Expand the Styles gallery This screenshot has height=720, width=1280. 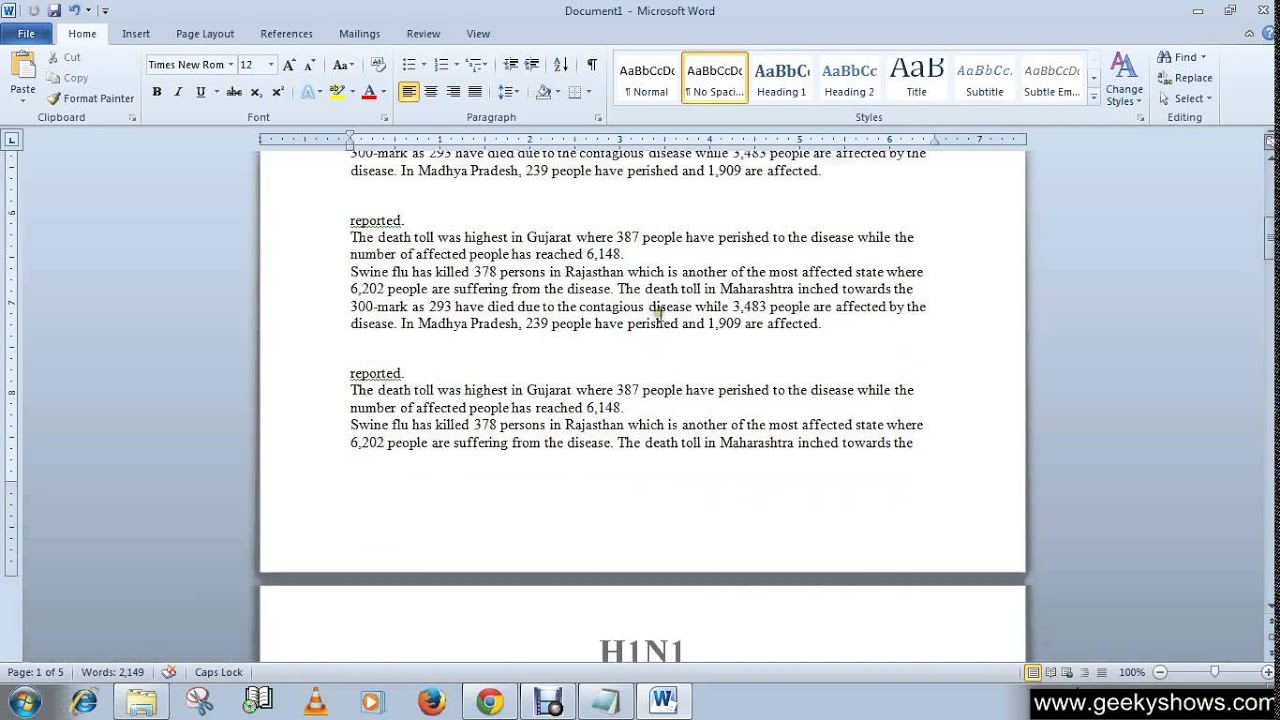point(1094,98)
